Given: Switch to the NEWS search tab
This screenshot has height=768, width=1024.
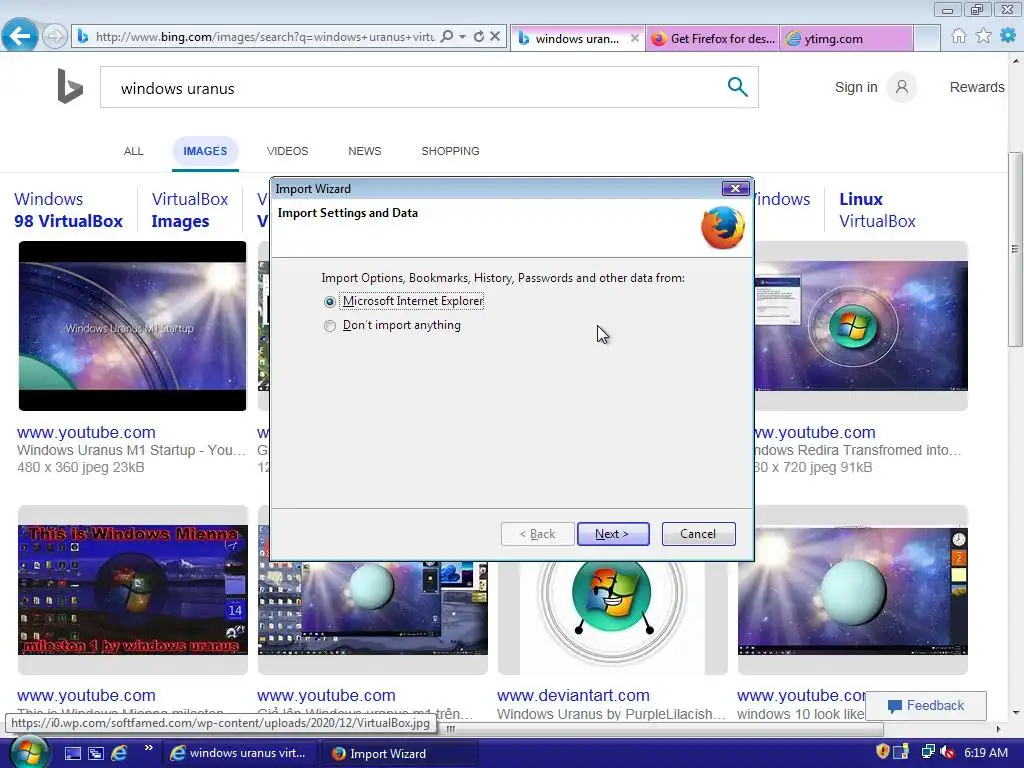Looking at the screenshot, I should coord(364,152).
